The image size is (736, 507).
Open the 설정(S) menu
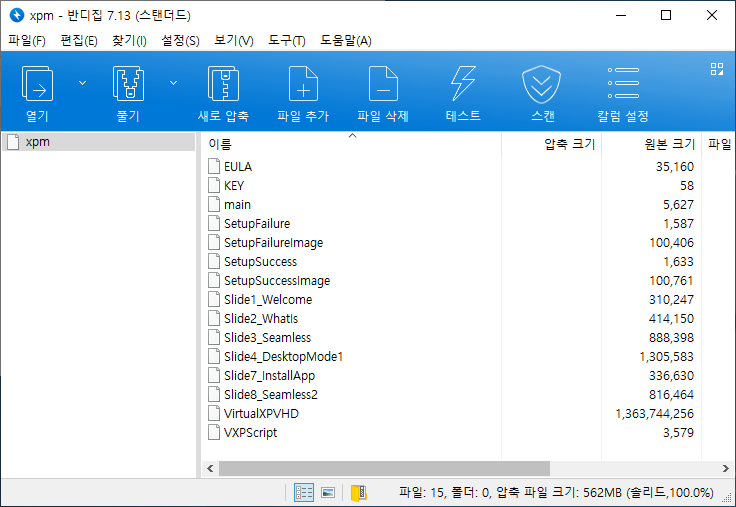click(180, 41)
